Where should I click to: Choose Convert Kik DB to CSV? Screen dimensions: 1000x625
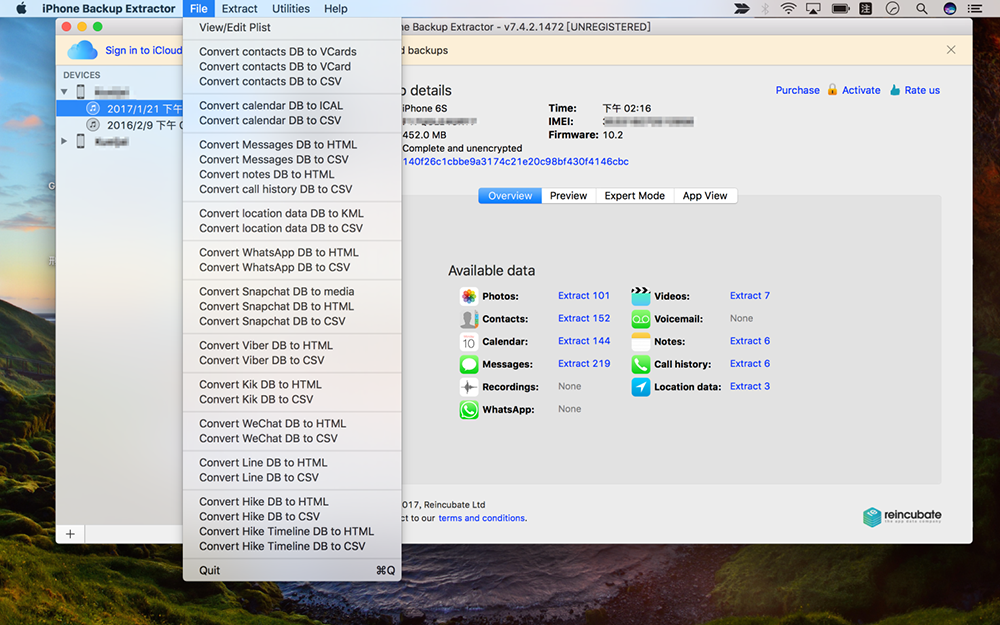(x=292, y=399)
